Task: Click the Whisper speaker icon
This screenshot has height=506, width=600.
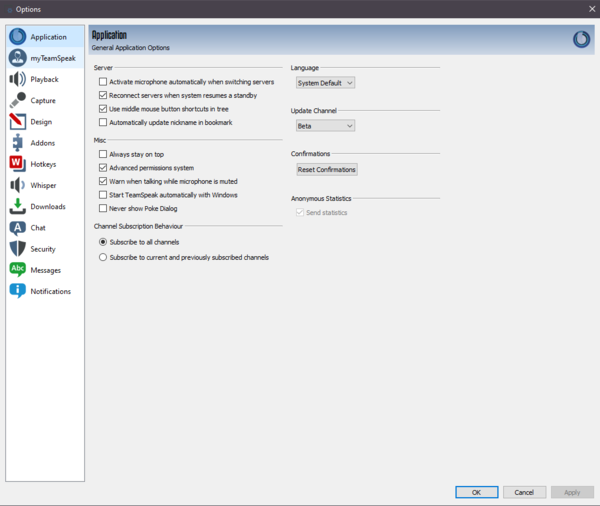Action: pyautogui.click(x=18, y=185)
